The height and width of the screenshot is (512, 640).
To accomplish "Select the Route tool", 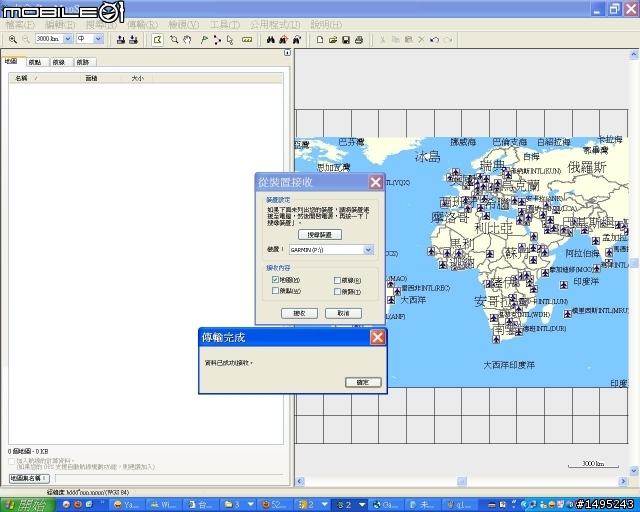I will tap(217, 40).
